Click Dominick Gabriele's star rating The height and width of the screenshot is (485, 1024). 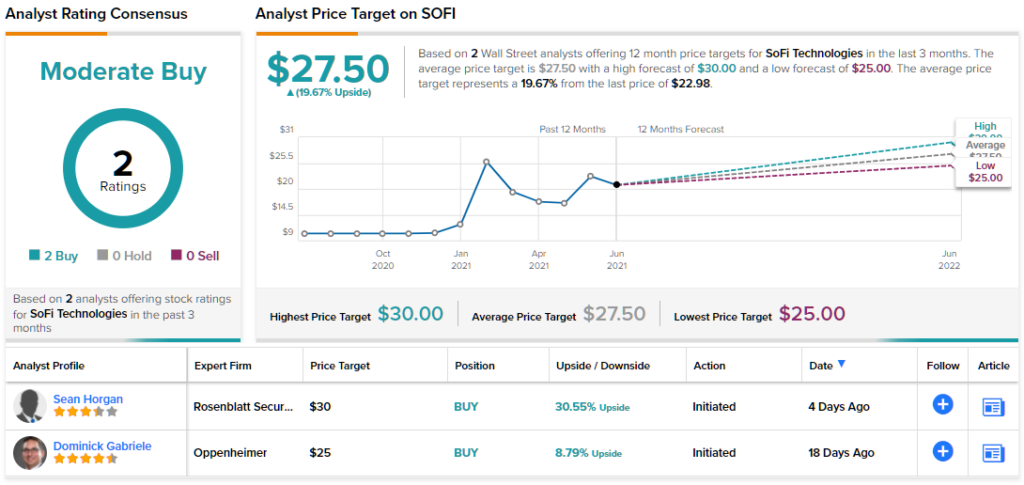pyautogui.click(x=85, y=459)
